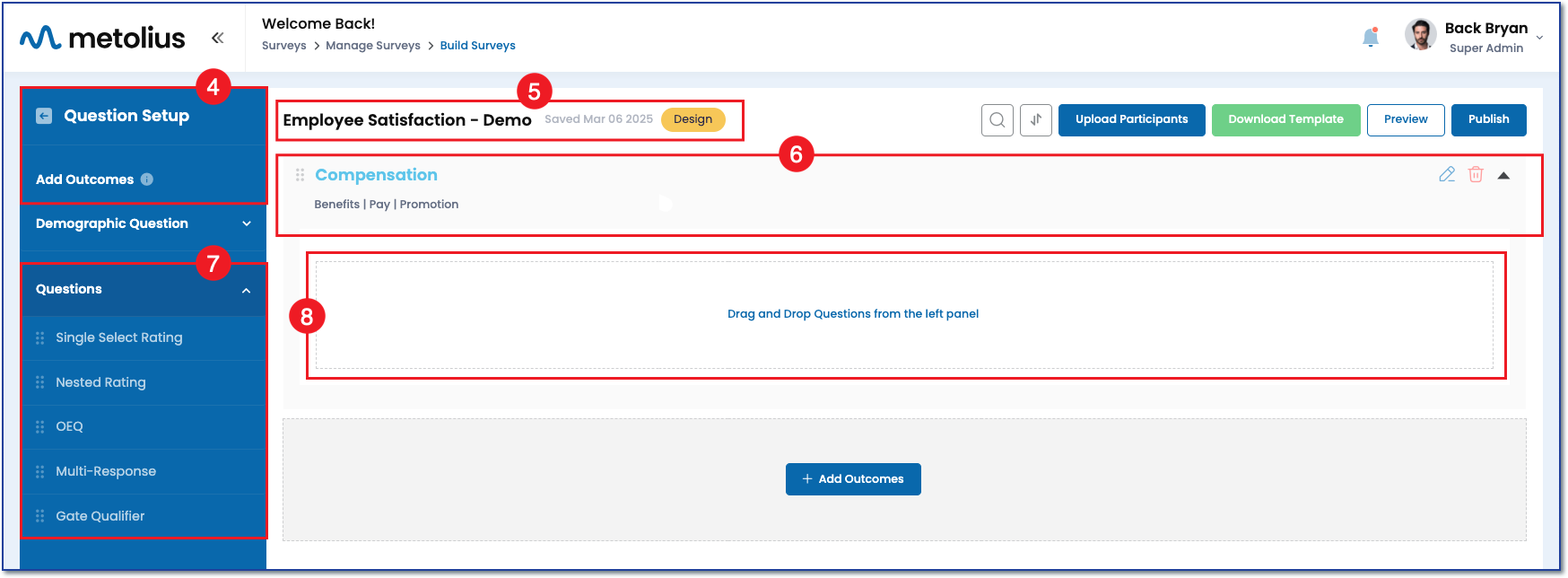The image size is (1568, 578).
Task: Click the Upload Participants button
Action: pyautogui.click(x=1131, y=120)
